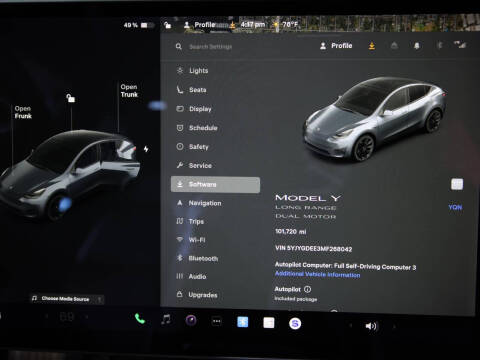This screenshot has width=480, height=360.
Task: Open Additional Vehicle Information link
Action: pos(317,274)
